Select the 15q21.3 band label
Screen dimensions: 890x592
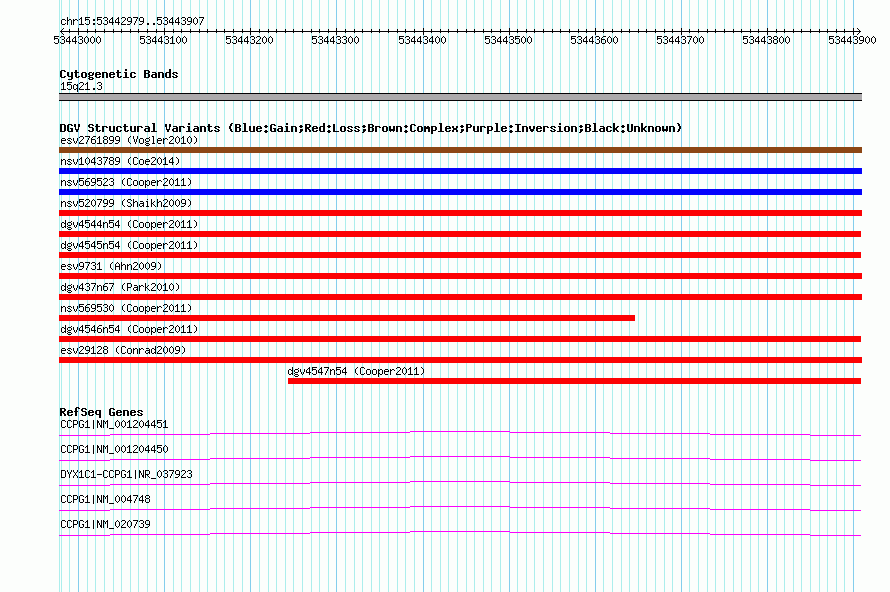(81, 86)
